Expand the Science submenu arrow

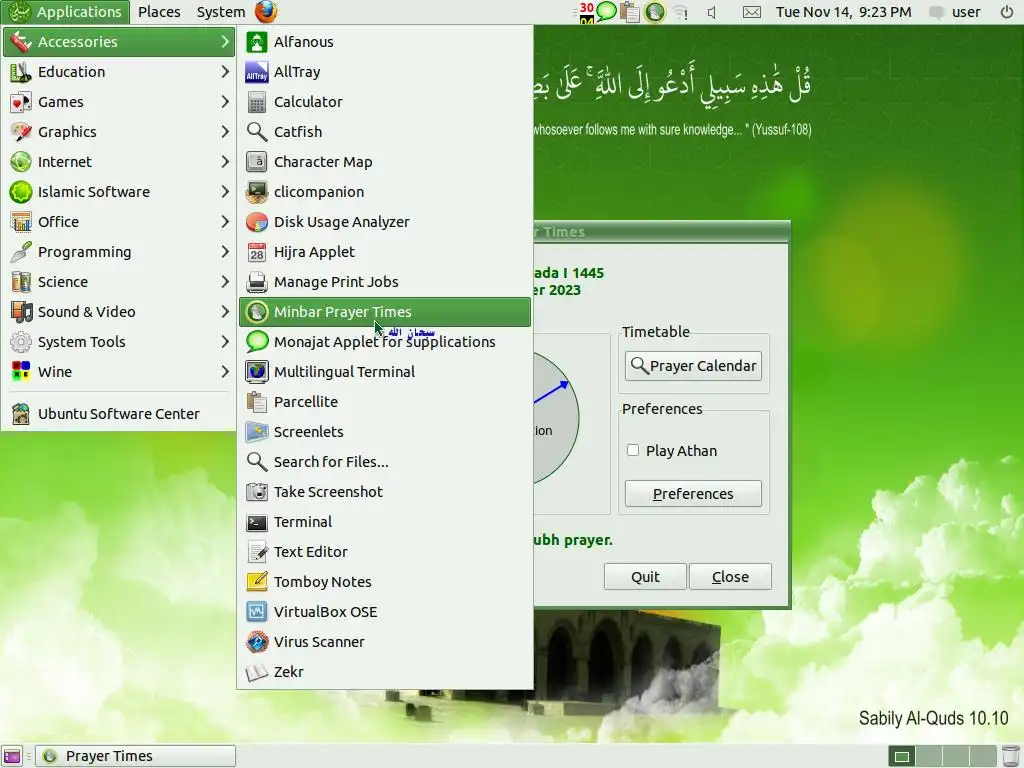click(x=225, y=282)
